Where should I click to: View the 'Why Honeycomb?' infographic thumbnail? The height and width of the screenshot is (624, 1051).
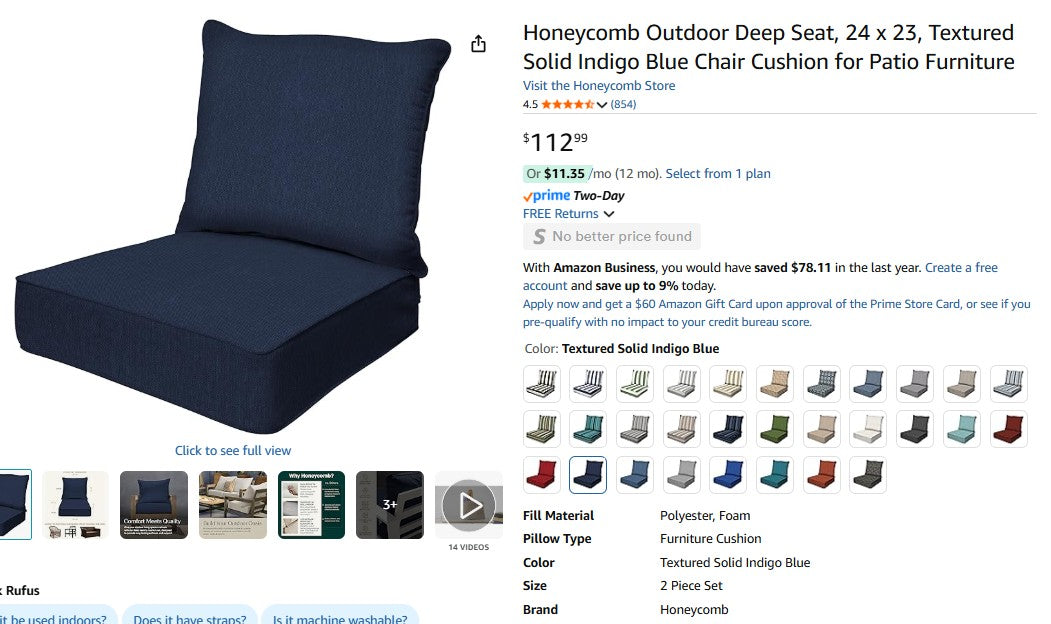tap(311, 505)
